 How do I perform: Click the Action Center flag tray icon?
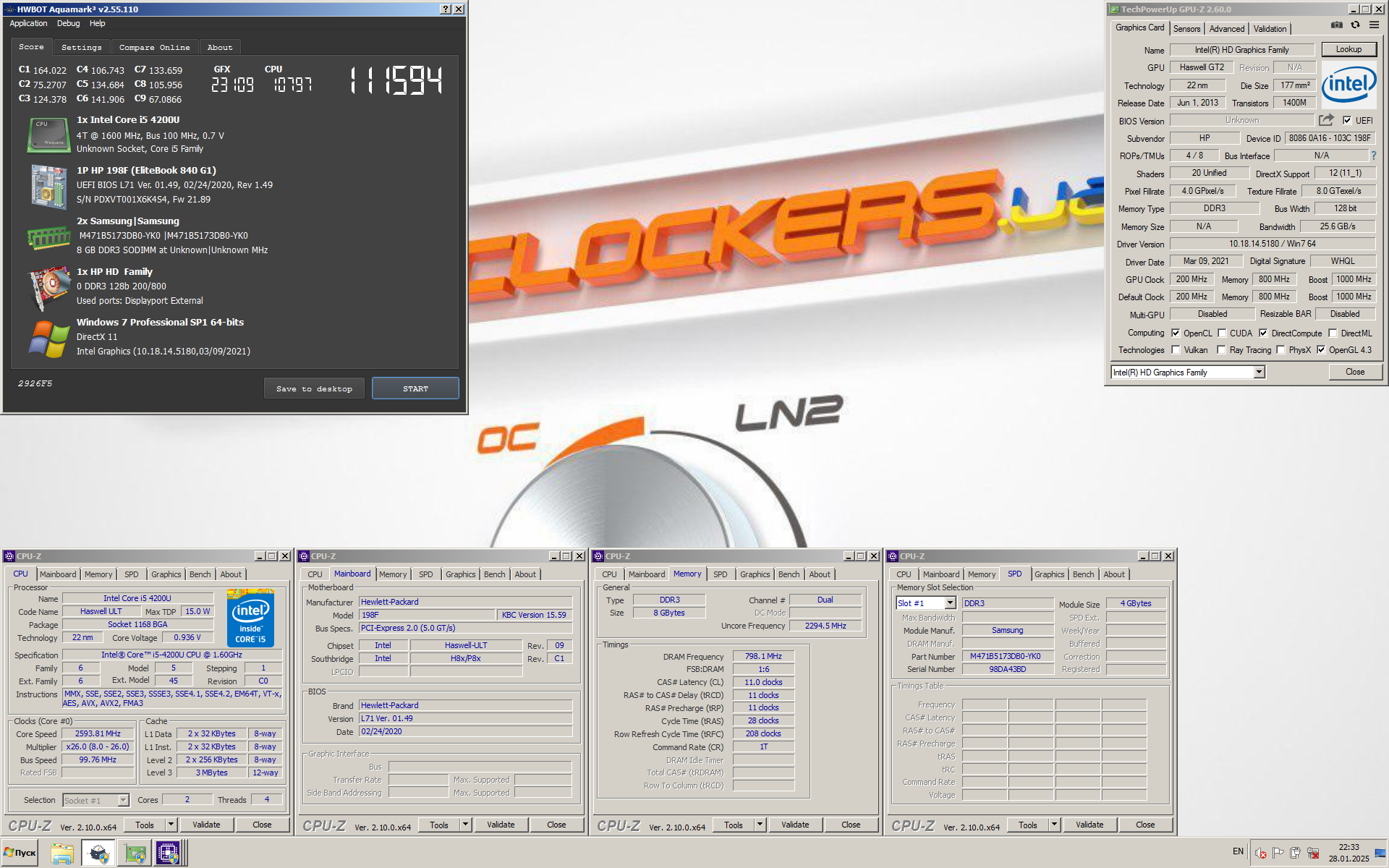click(1278, 853)
